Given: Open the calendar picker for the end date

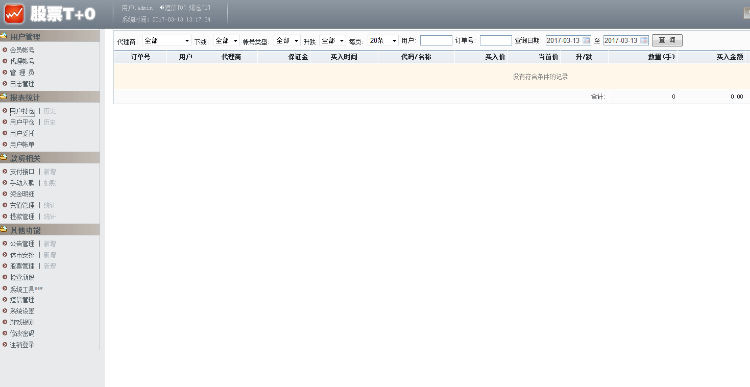Looking at the screenshot, I should click(x=644, y=41).
